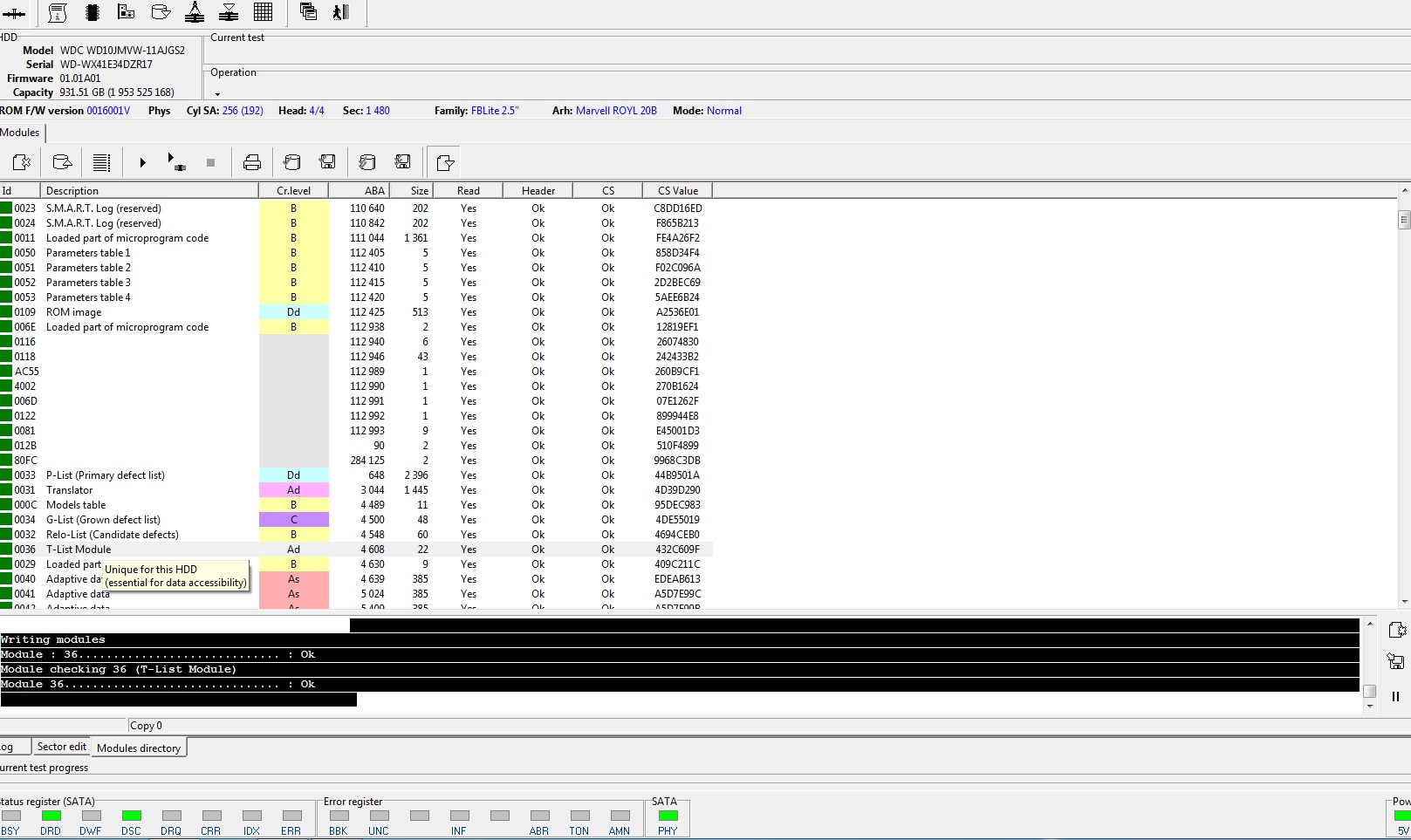Sort the table by Description column

(149, 191)
